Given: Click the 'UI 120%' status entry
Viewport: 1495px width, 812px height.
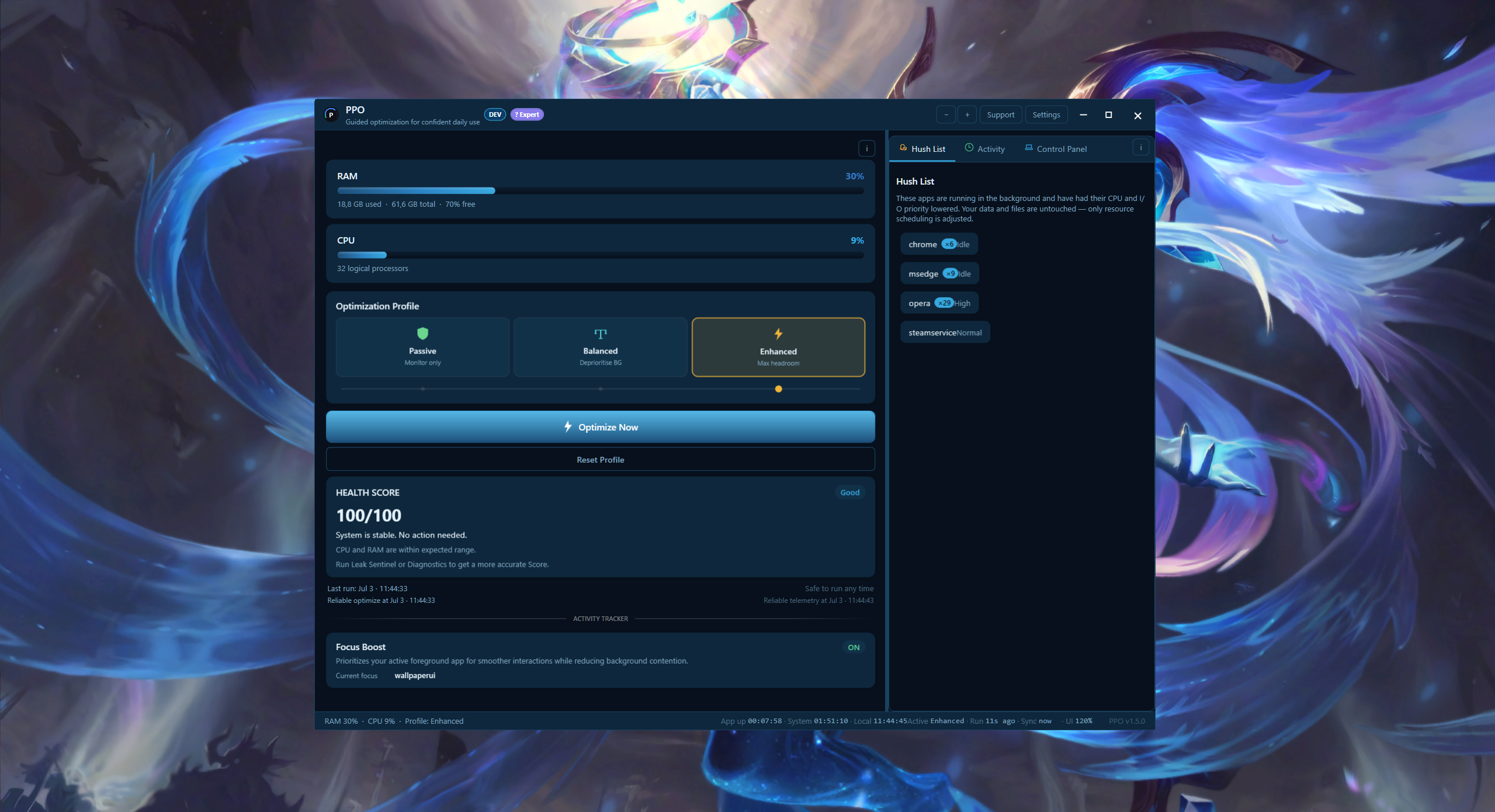Looking at the screenshot, I should 1078,721.
